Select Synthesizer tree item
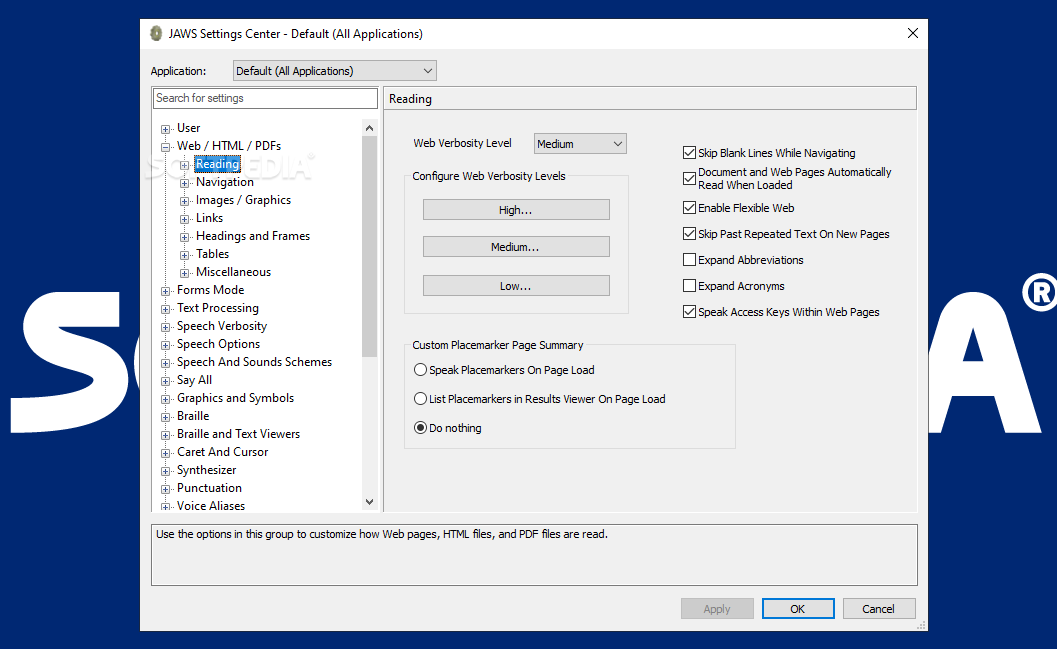This screenshot has width=1057, height=649. [x=206, y=470]
